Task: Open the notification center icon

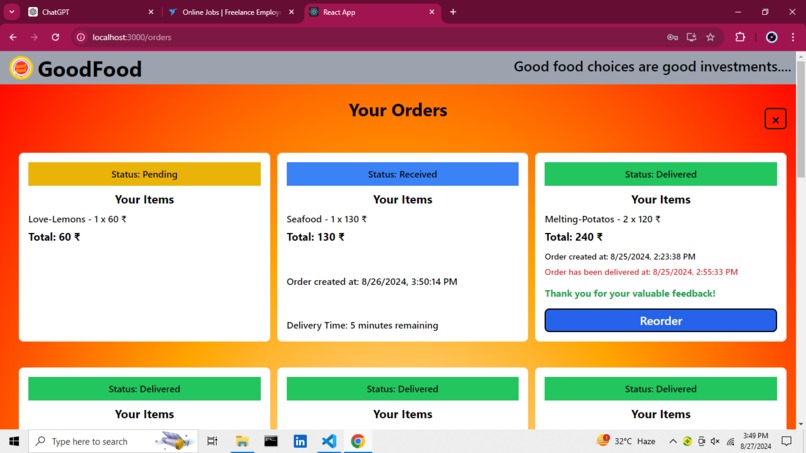Action: pyautogui.click(x=786, y=441)
